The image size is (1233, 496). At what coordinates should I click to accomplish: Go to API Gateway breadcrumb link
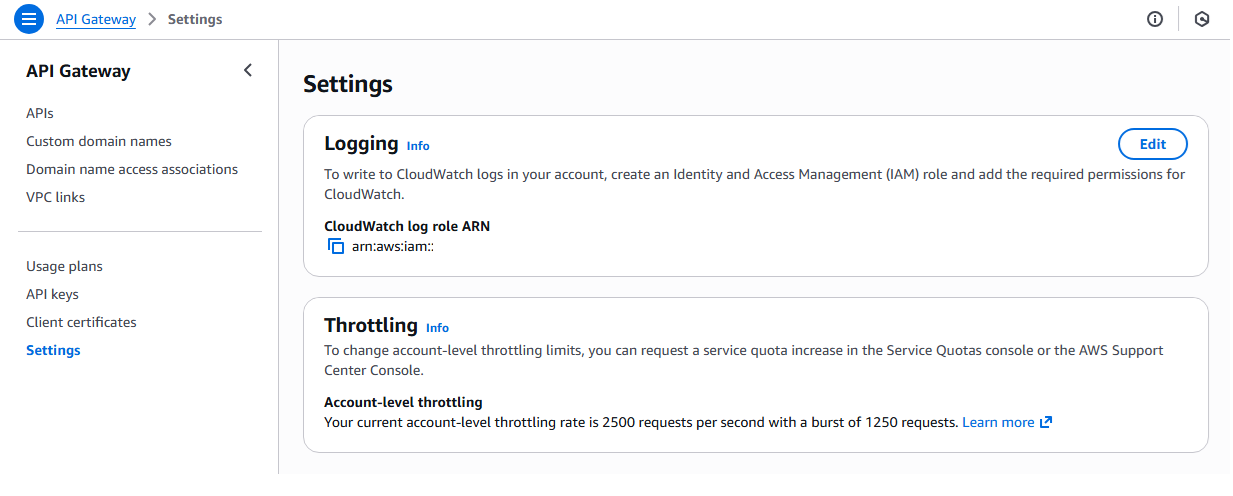pos(96,19)
